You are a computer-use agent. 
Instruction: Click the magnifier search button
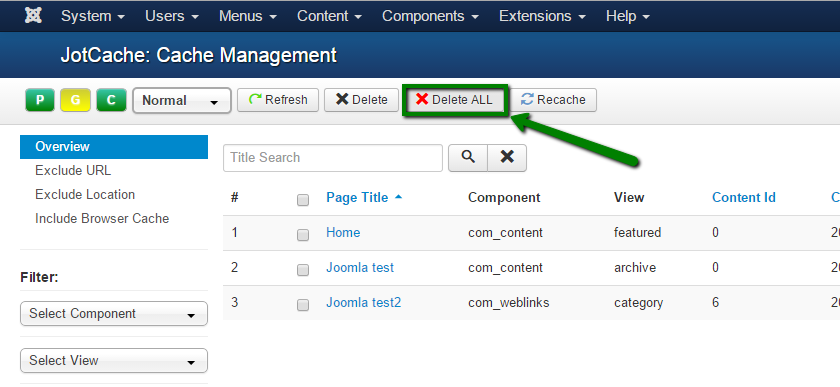click(x=468, y=158)
